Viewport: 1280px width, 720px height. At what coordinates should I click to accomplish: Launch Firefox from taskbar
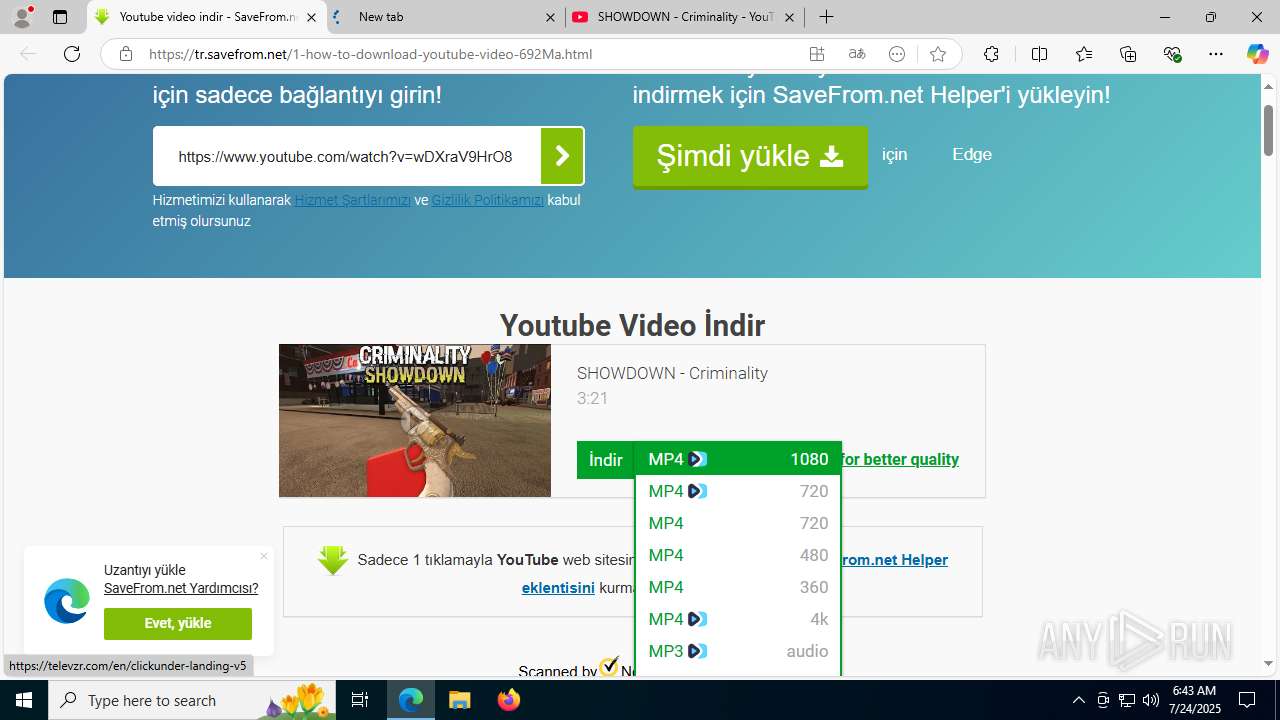[508, 700]
